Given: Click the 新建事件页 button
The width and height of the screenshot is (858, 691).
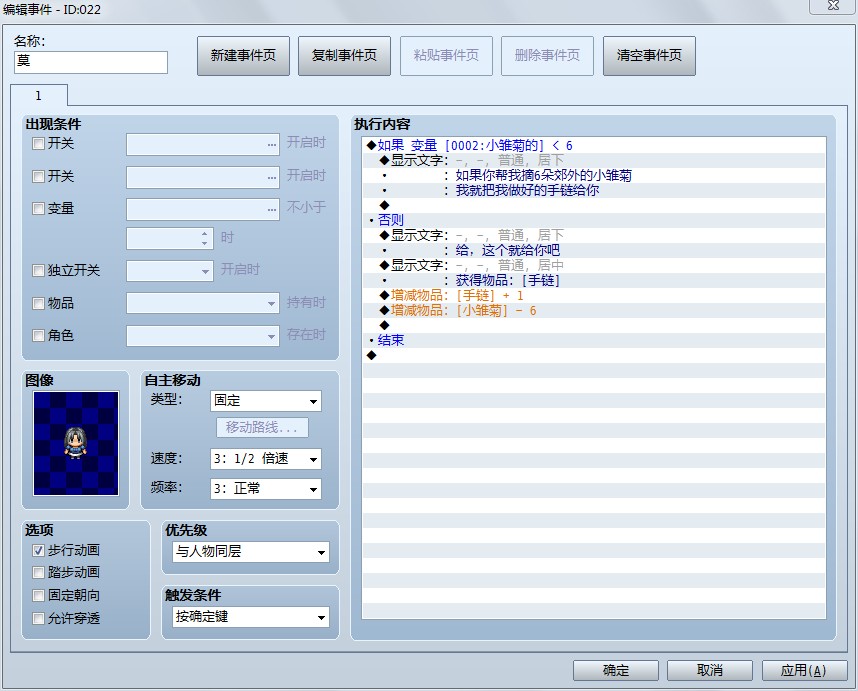Looking at the screenshot, I should (x=243, y=56).
